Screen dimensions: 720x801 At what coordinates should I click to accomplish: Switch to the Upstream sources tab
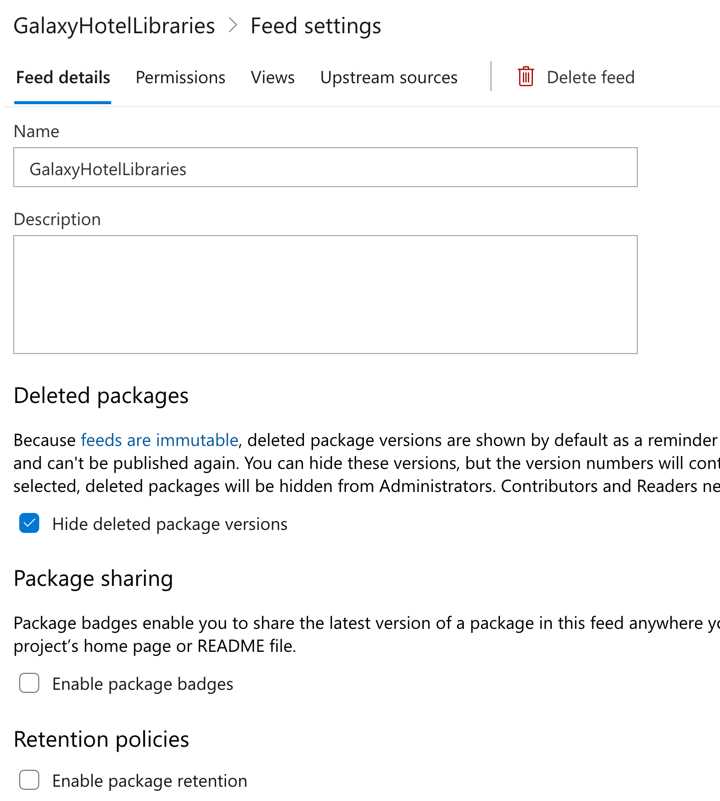(389, 77)
